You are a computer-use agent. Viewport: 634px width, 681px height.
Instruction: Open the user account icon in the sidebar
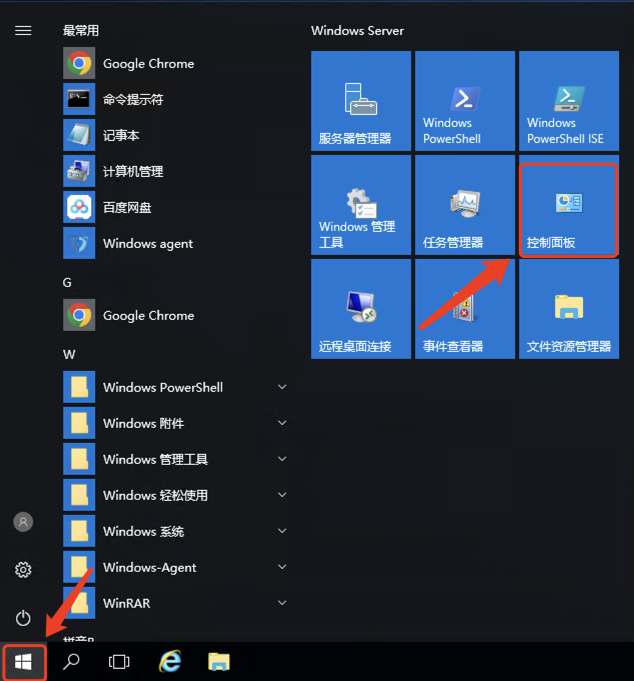(x=23, y=522)
